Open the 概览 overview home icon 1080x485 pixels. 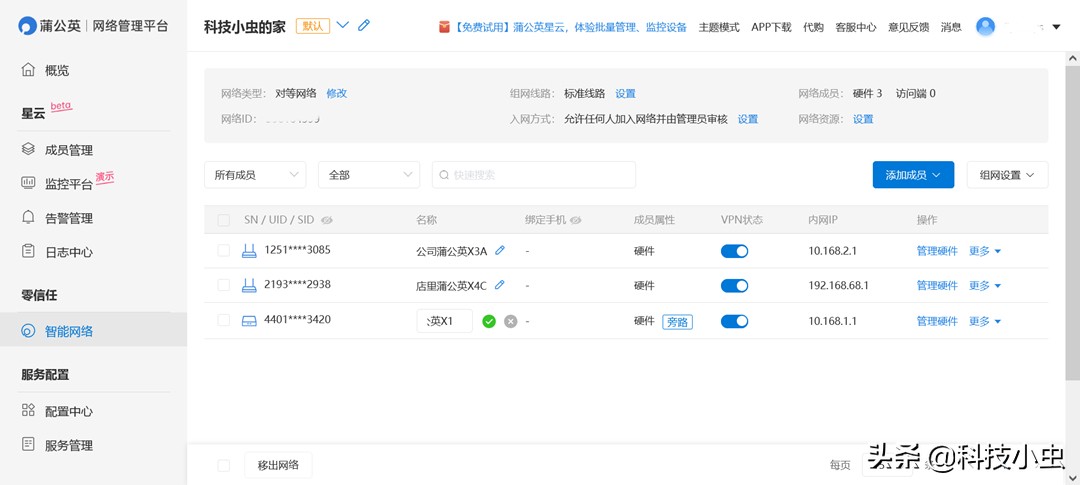28,70
